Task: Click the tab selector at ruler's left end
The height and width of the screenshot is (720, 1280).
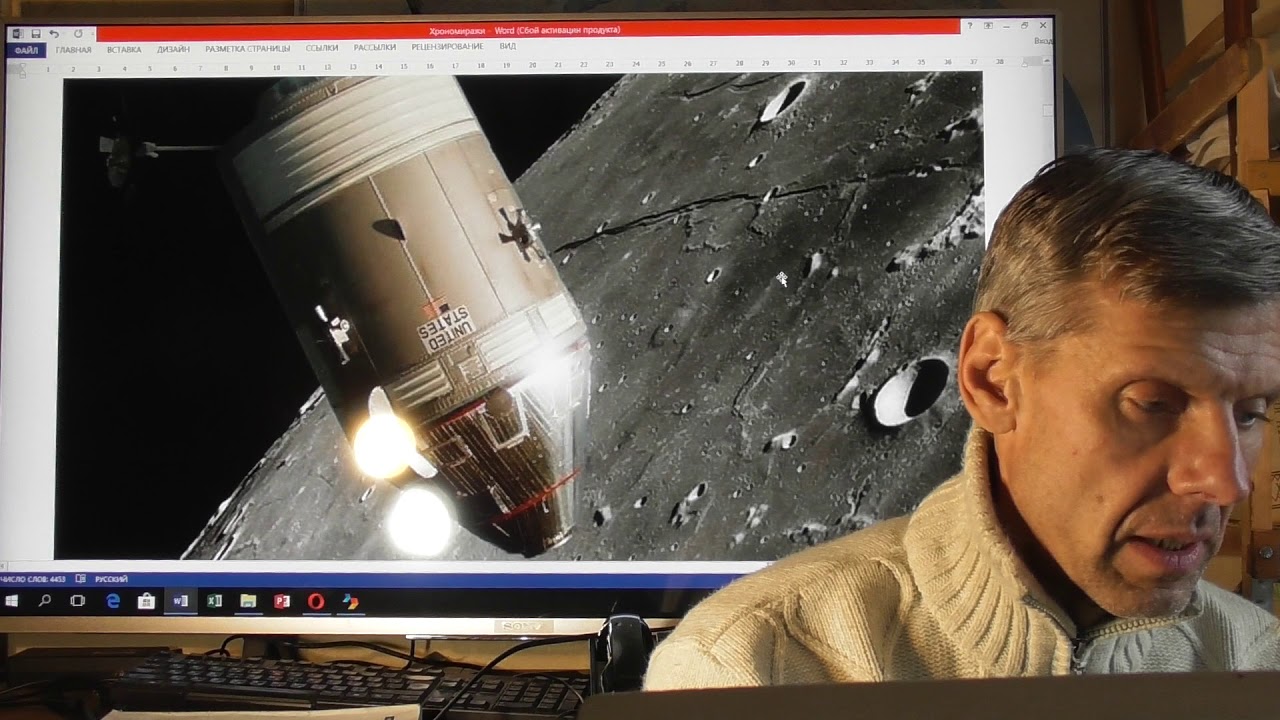Action: point(21,70)
